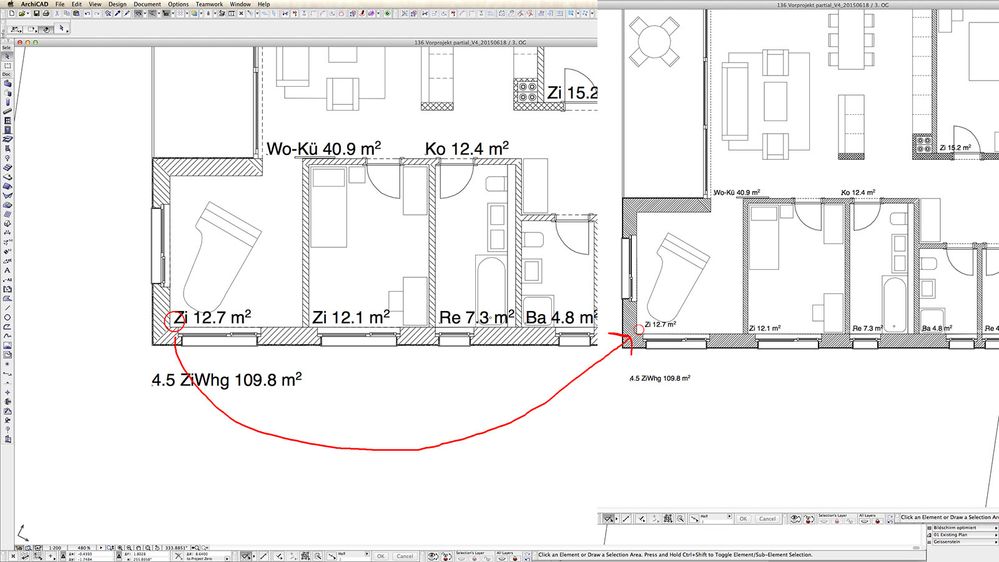Click the OK button in the right control bar

click(x=743, y=519)
